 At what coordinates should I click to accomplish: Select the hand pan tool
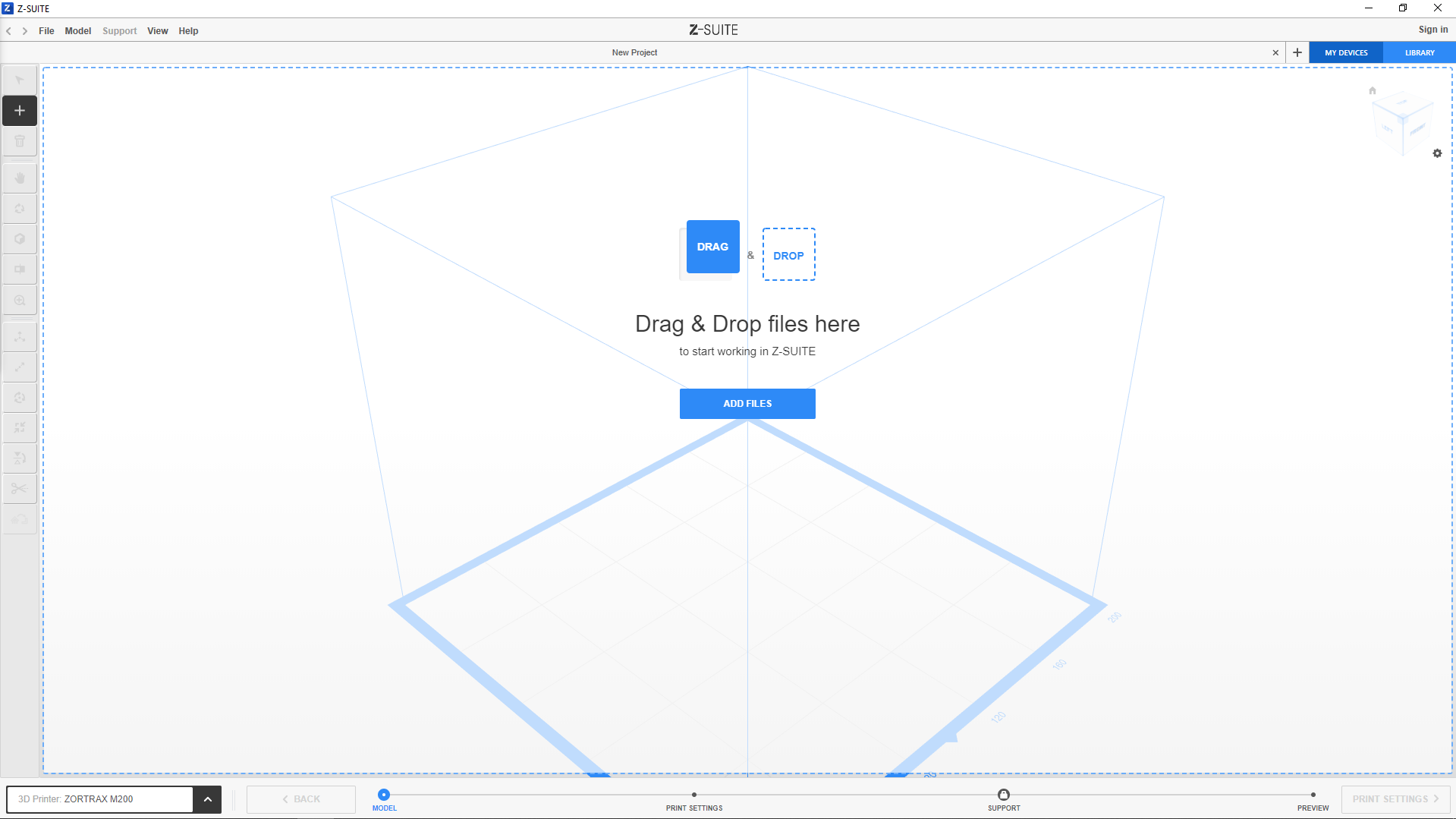coord(20,178)
